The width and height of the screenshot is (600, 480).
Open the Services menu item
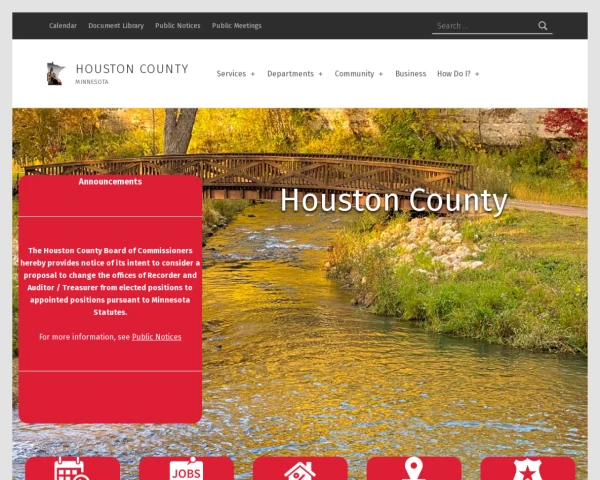point(231,73)
